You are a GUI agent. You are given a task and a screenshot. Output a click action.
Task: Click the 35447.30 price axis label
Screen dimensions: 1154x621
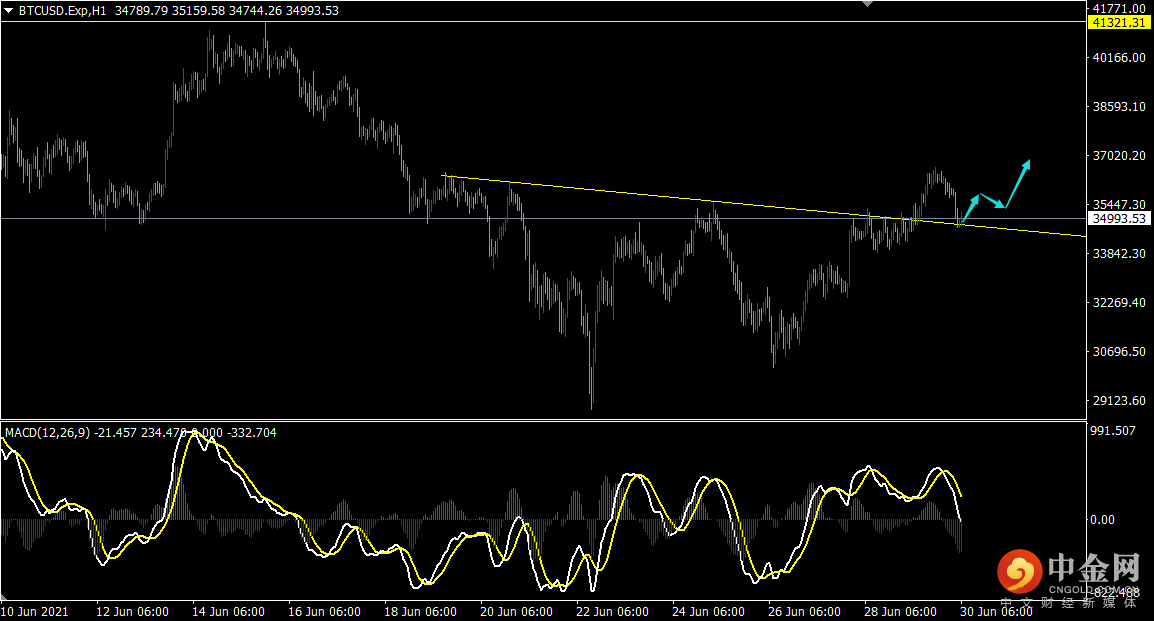pos(1119,205)
